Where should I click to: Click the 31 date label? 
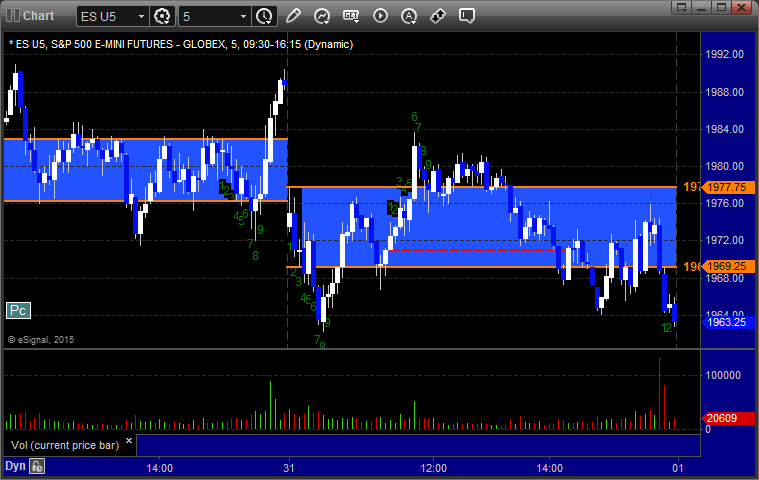tap(289, 468)
